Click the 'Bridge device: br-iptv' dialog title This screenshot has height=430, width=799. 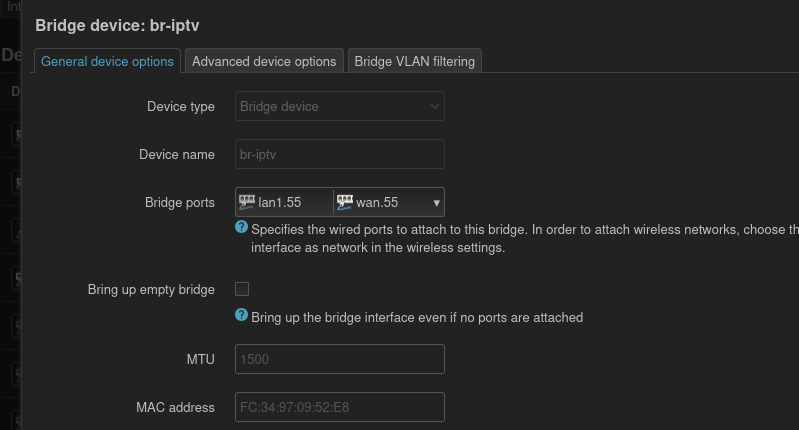[x=117, y=25]
